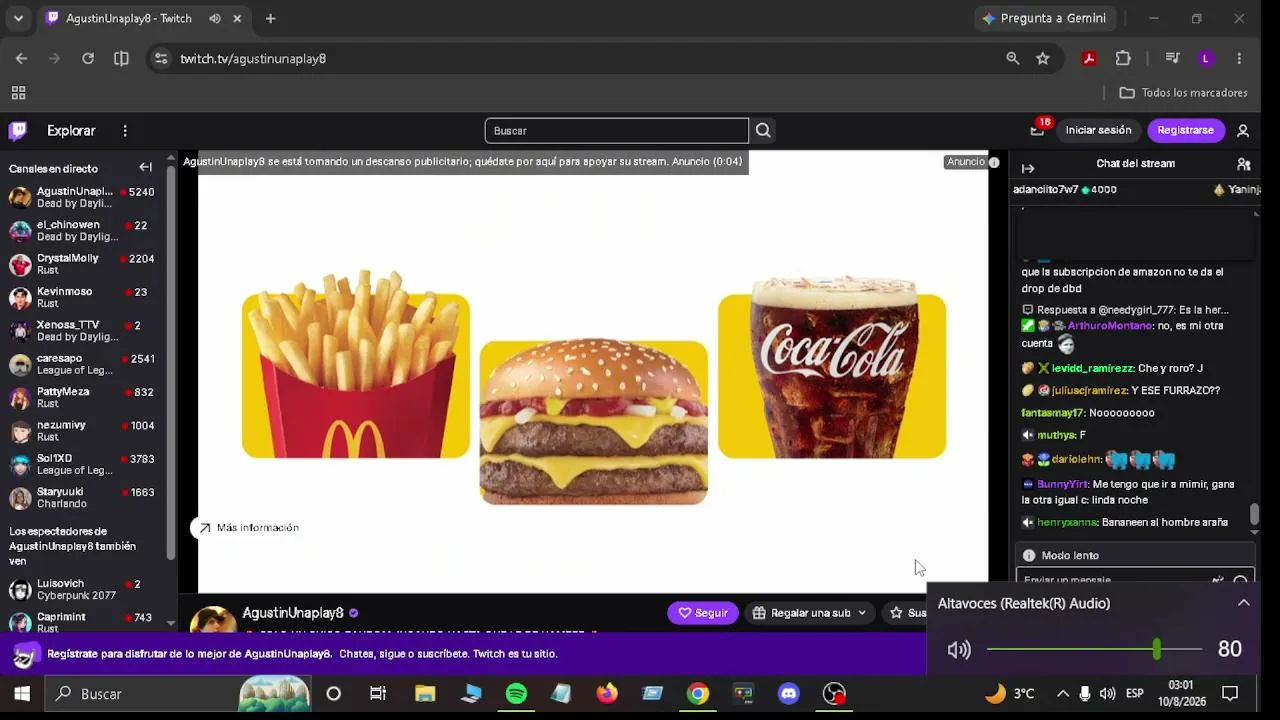
Task: Click the Chrome address bar URL
Action: (x=253, y=59)
